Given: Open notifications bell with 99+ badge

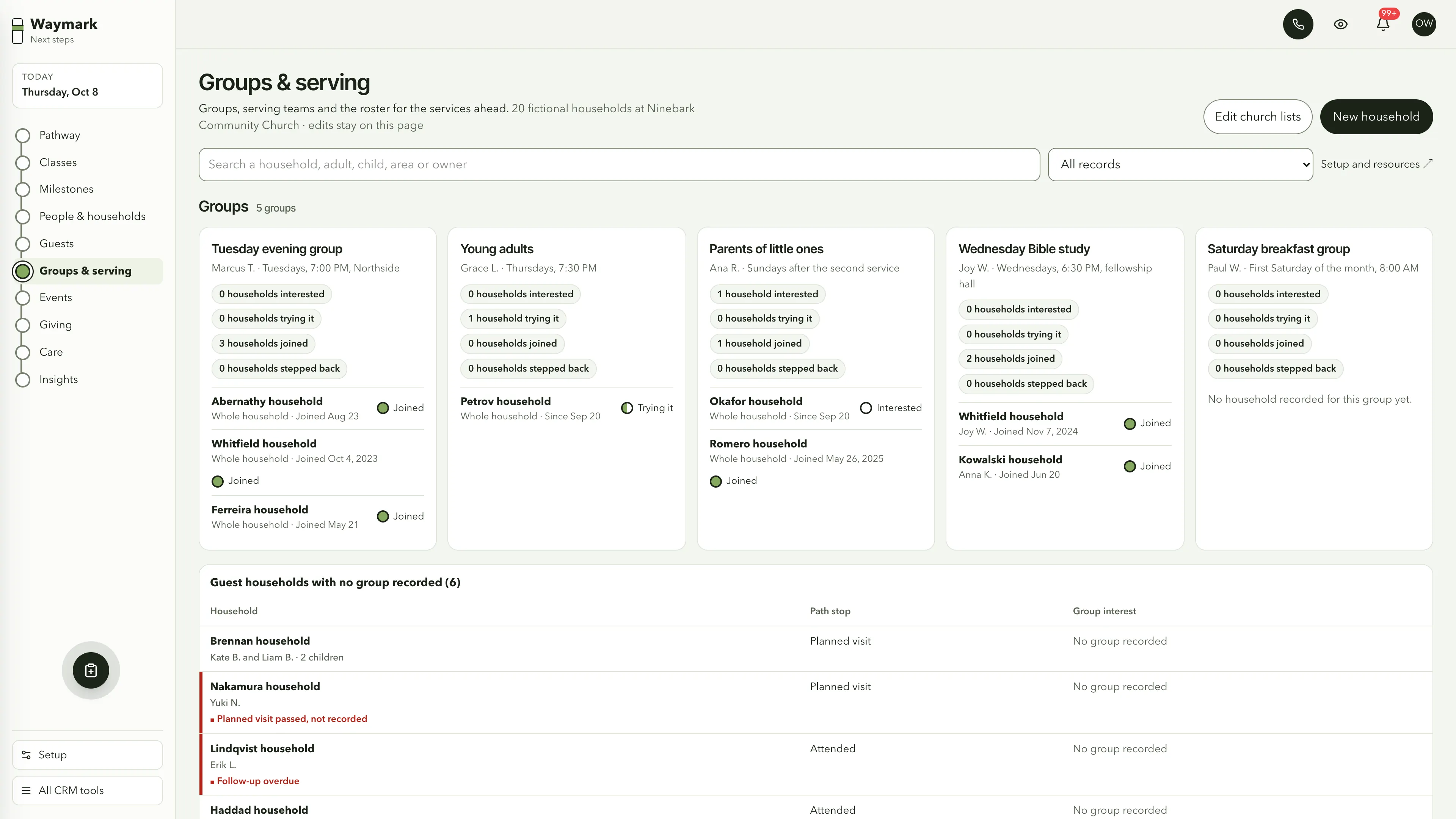Looking at the screenshot, I should pyautogui.click(x=1383, y=24).
